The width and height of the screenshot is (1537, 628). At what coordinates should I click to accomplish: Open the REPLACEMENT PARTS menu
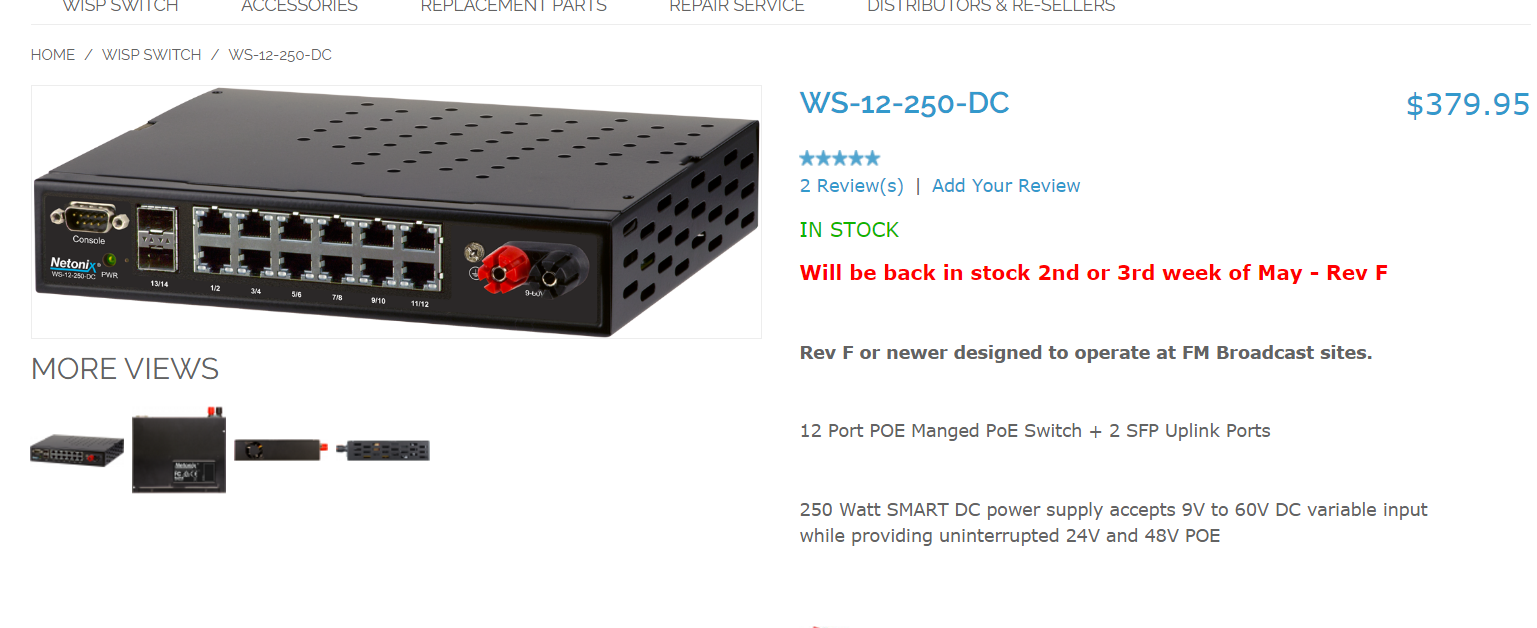[x=513, y=6]
